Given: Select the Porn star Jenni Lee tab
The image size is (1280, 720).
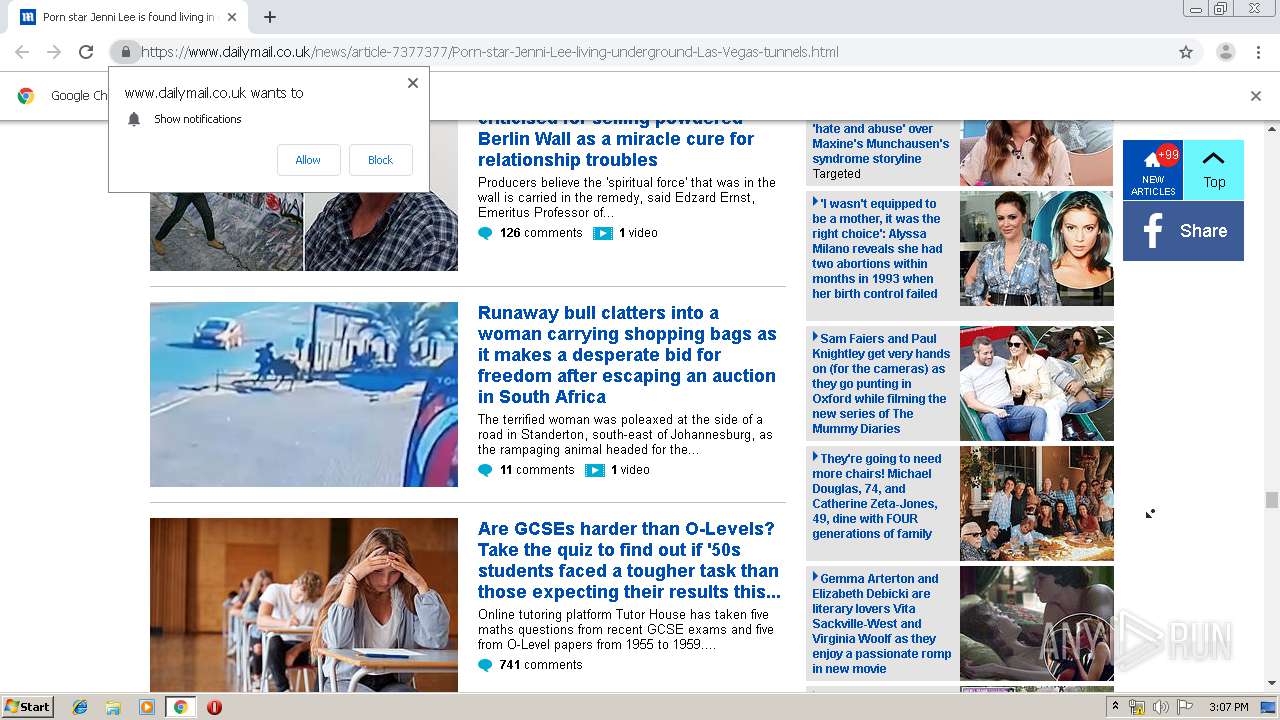Looking at the screenshot, I should [130, 17].
